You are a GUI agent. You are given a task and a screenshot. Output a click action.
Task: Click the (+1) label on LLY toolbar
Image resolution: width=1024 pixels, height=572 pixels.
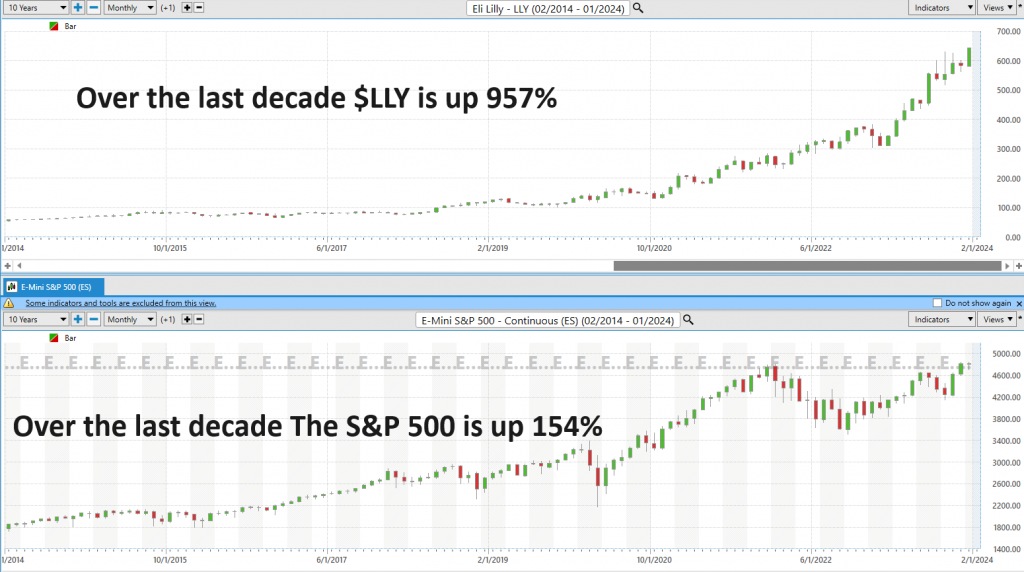pyautogui.click(x=168, y=8)
